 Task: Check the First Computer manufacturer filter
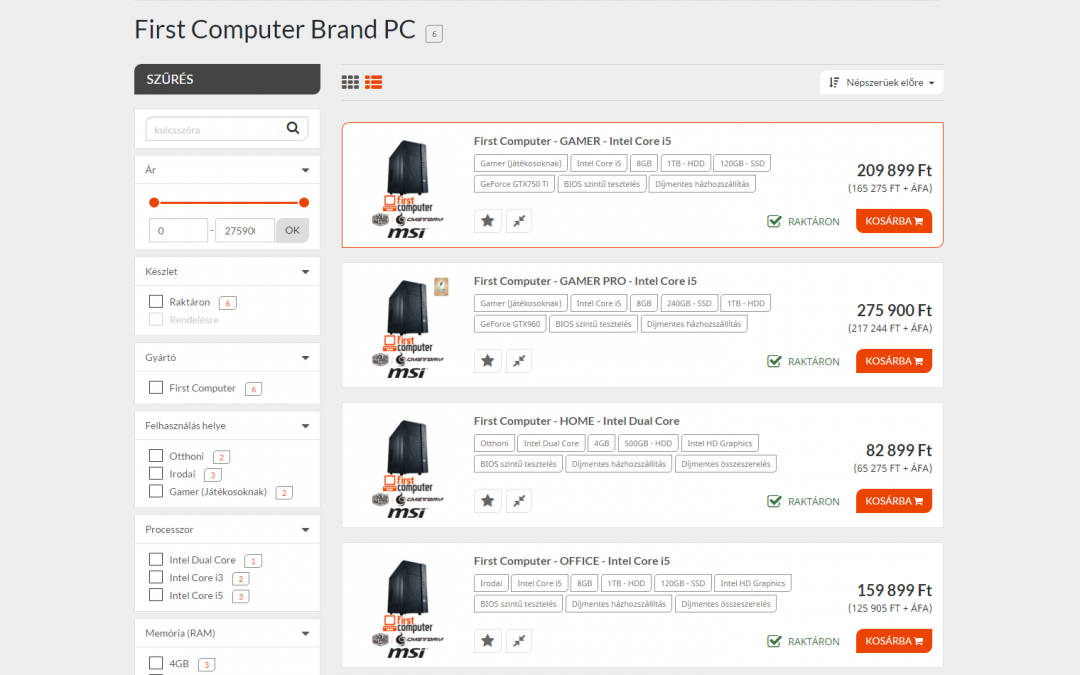point(156,388)
